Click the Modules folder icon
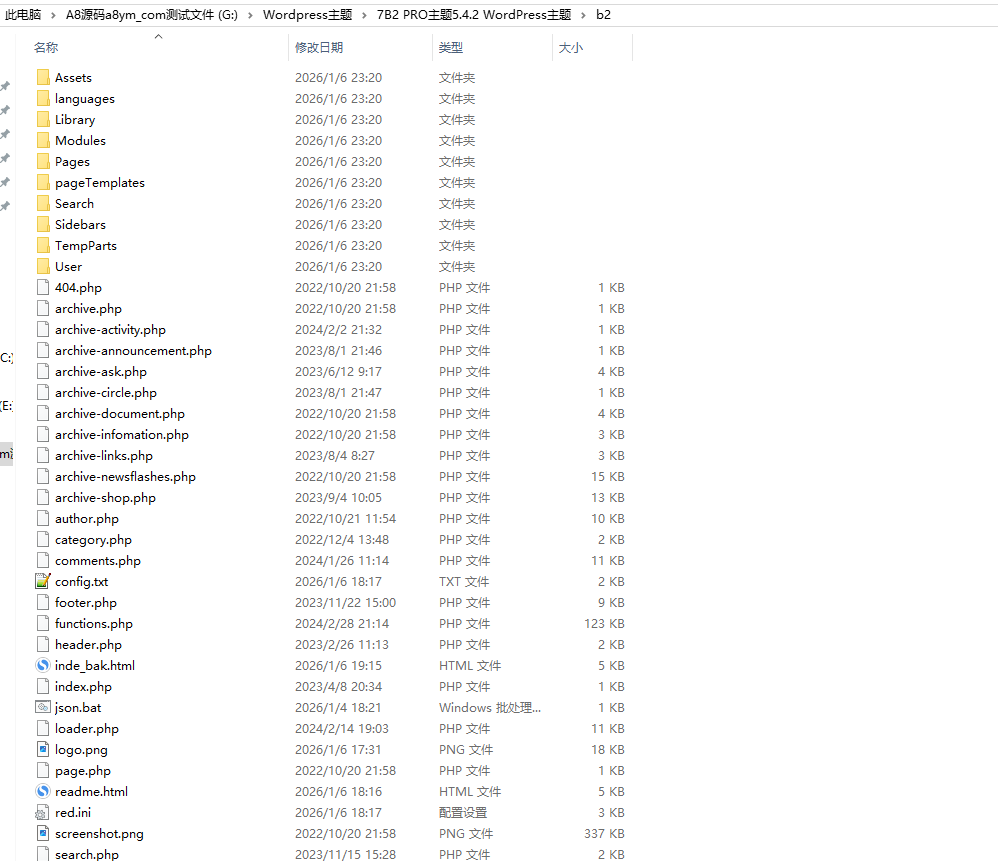998x861 pixels. click(x=42, y=141)
